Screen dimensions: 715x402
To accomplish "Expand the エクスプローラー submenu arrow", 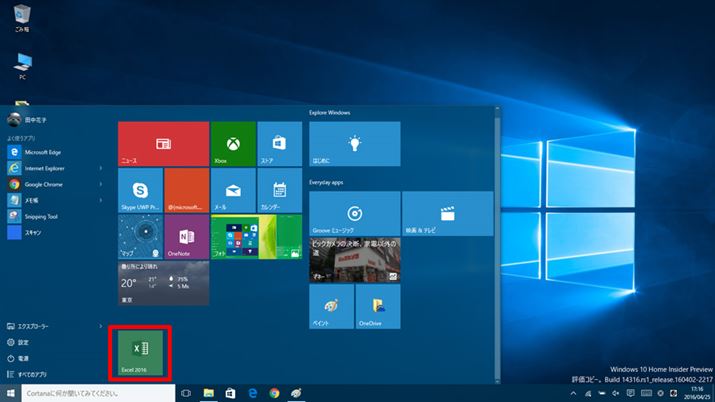I will tap(101, 326).
